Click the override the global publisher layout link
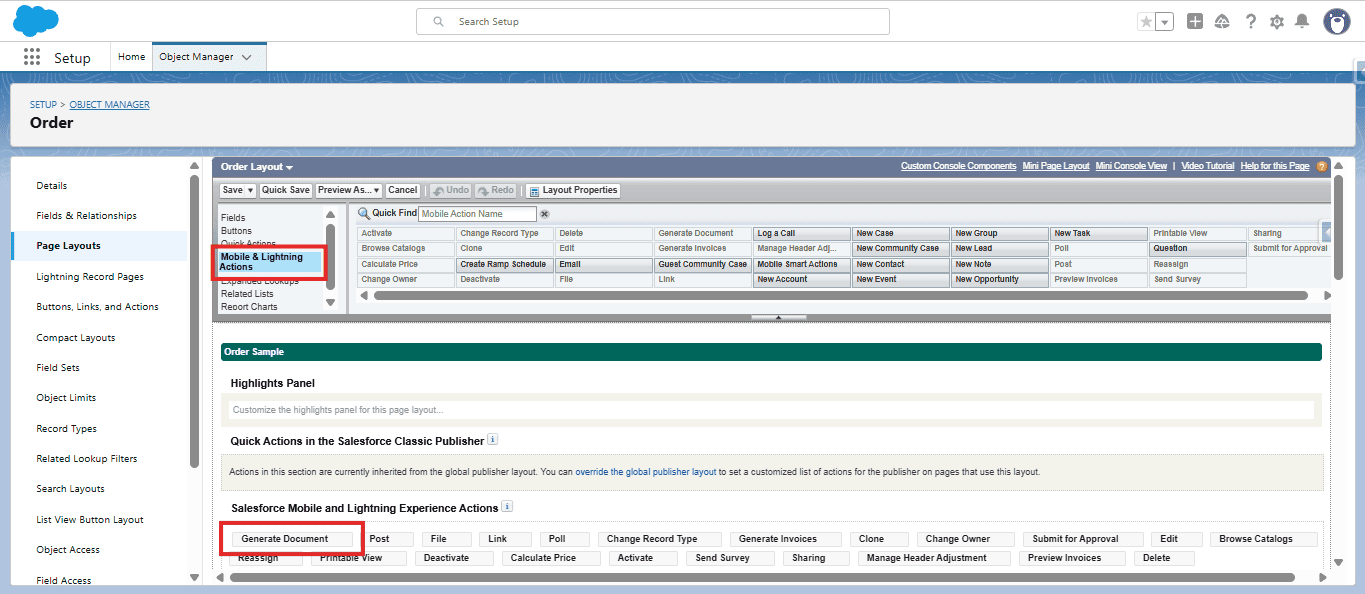The image size is (1365, 594). [x=645, y=472]
